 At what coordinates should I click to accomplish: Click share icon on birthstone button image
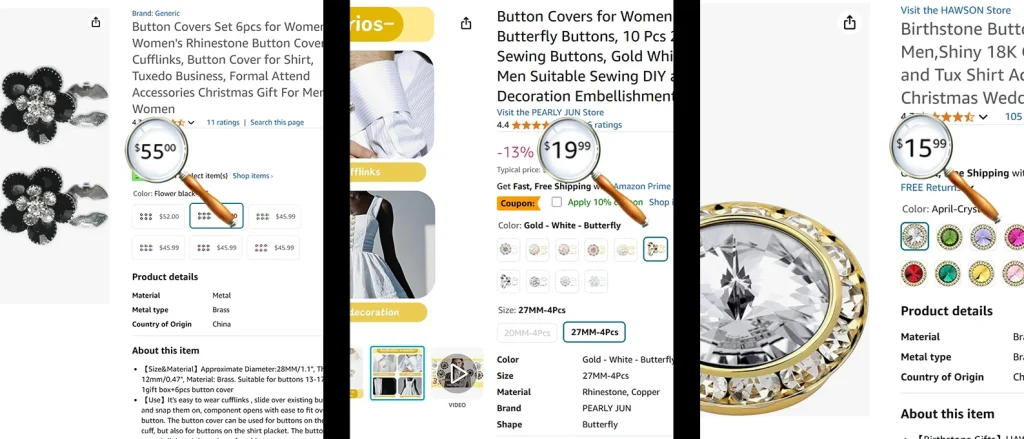coord(849,23)
